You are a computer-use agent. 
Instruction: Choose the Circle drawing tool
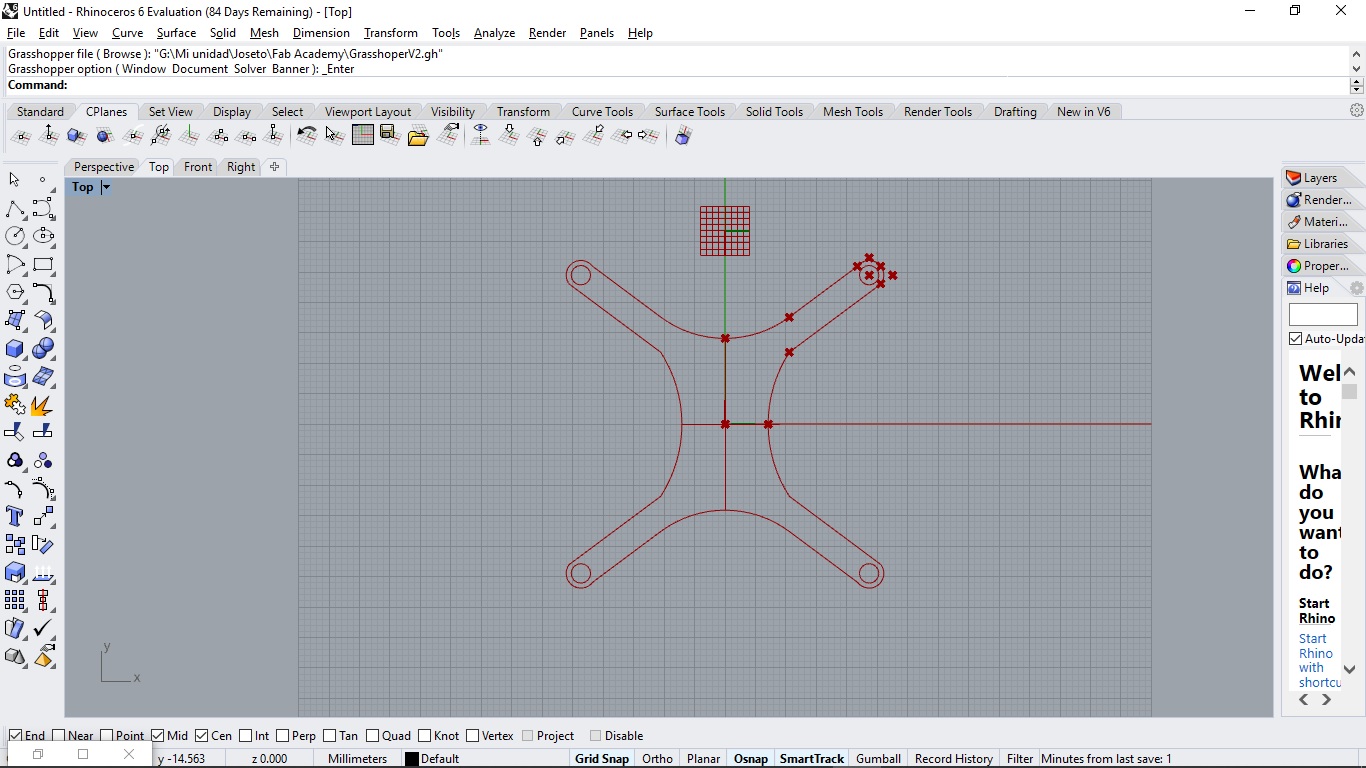[15, 236]
